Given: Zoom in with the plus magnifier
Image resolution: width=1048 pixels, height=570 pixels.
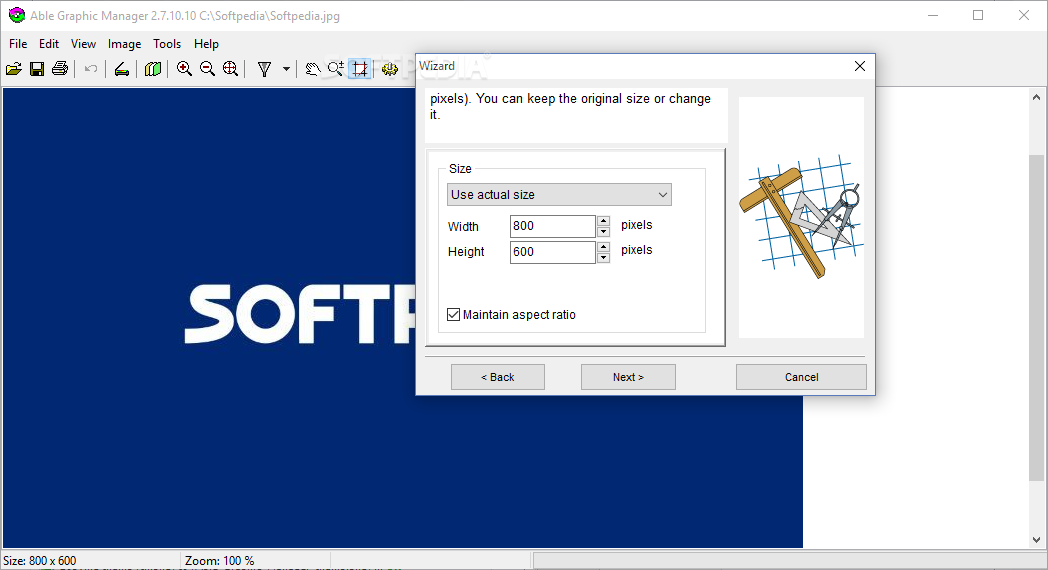Looking at the screenshot, I should click(x=184, y=69).
